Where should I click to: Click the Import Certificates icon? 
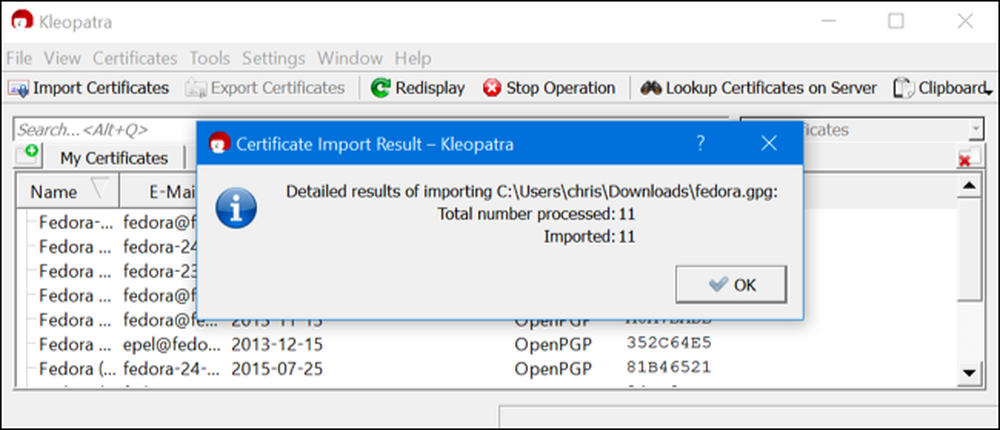click(x=18, y=88)
